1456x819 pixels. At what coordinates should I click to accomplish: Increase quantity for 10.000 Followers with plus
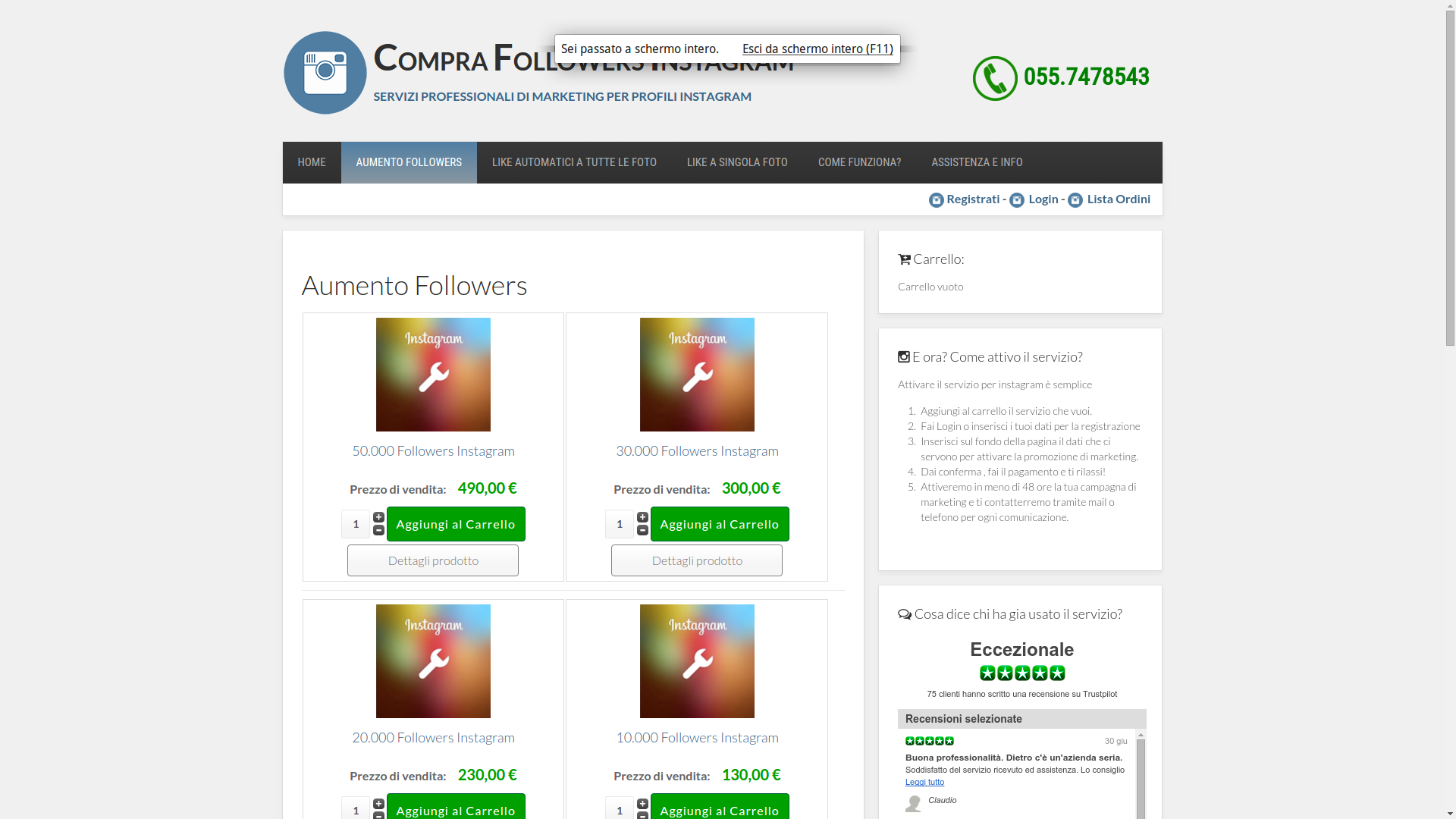(642, 804)
